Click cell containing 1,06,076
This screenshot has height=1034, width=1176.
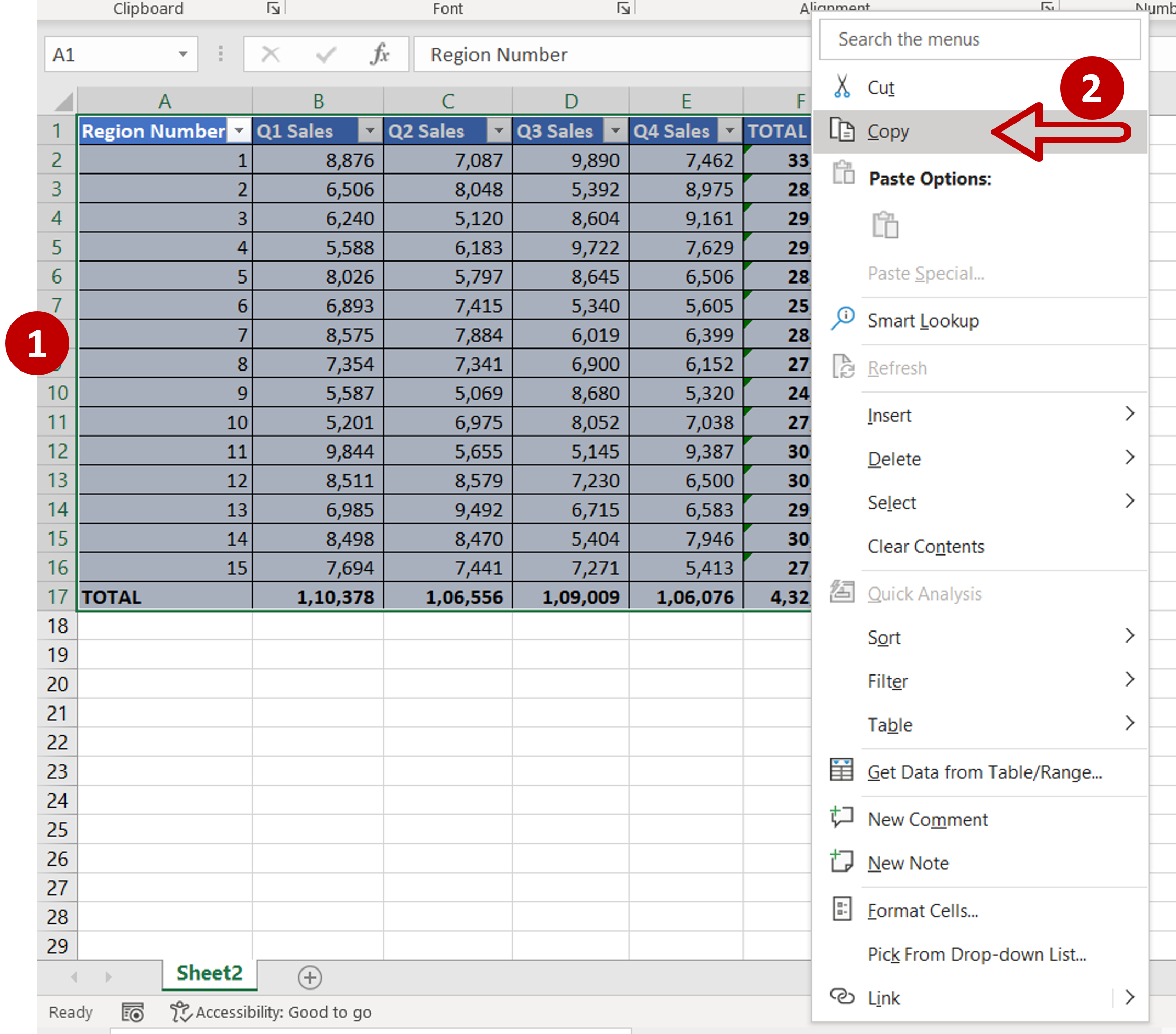686,597
